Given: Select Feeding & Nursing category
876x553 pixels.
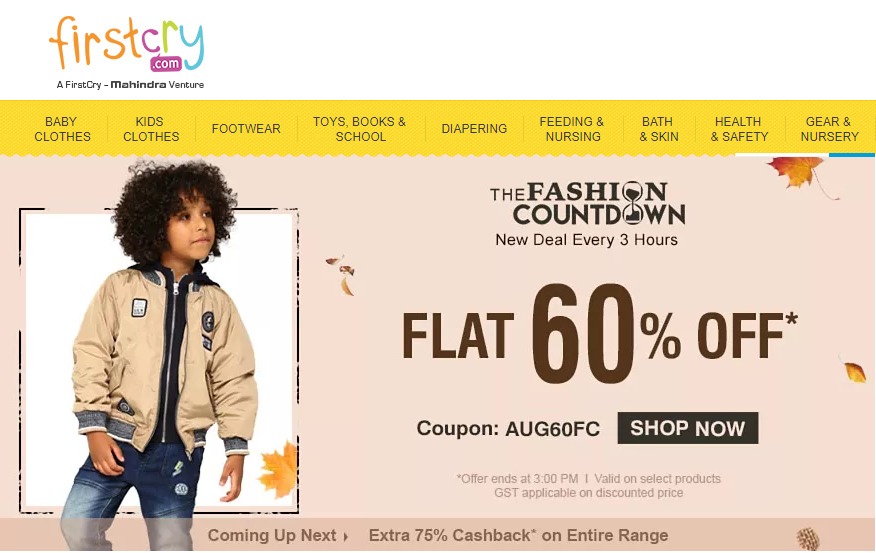Looking at the screenshot, I should 573,129.
